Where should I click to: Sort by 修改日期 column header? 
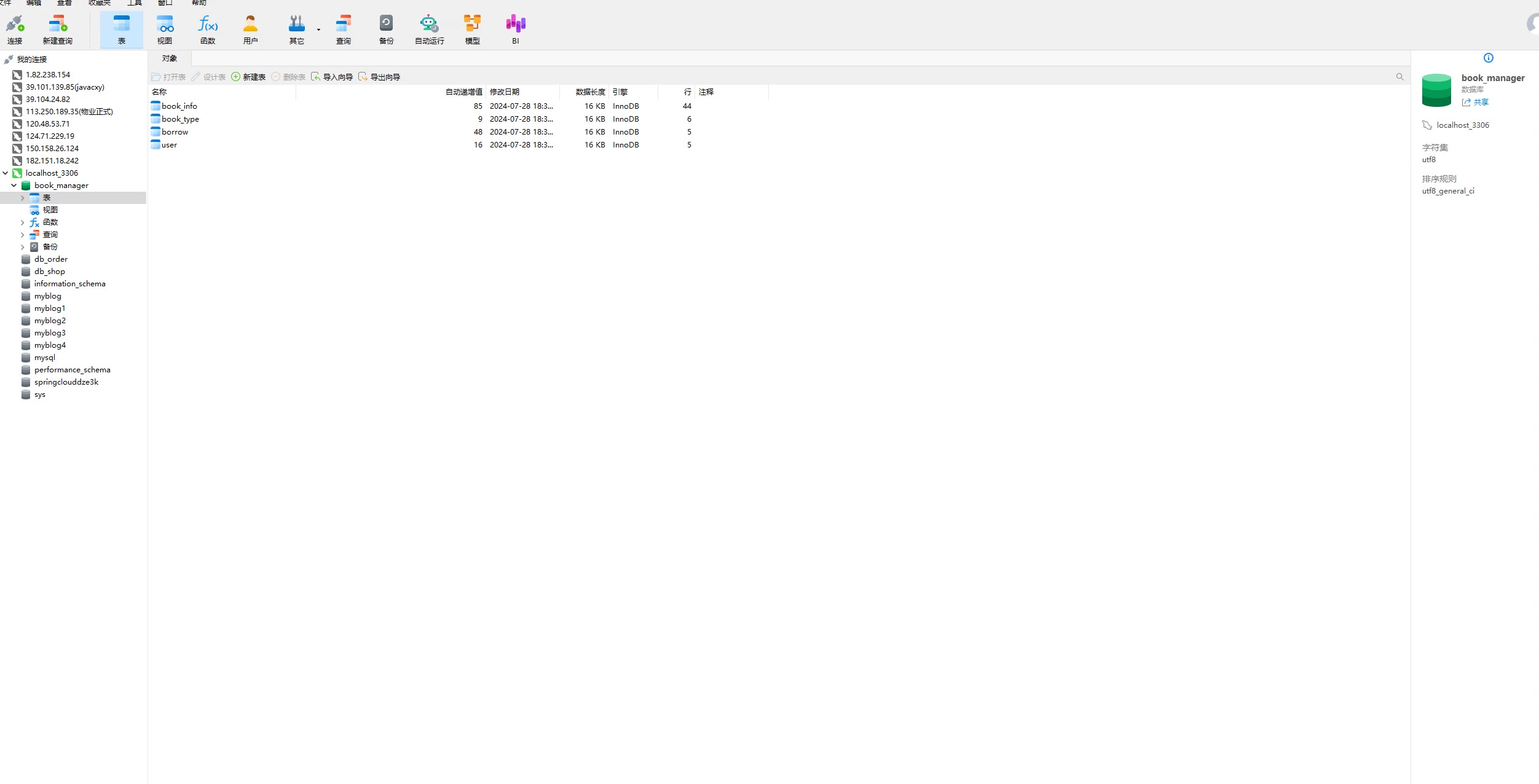click(522, 92)
